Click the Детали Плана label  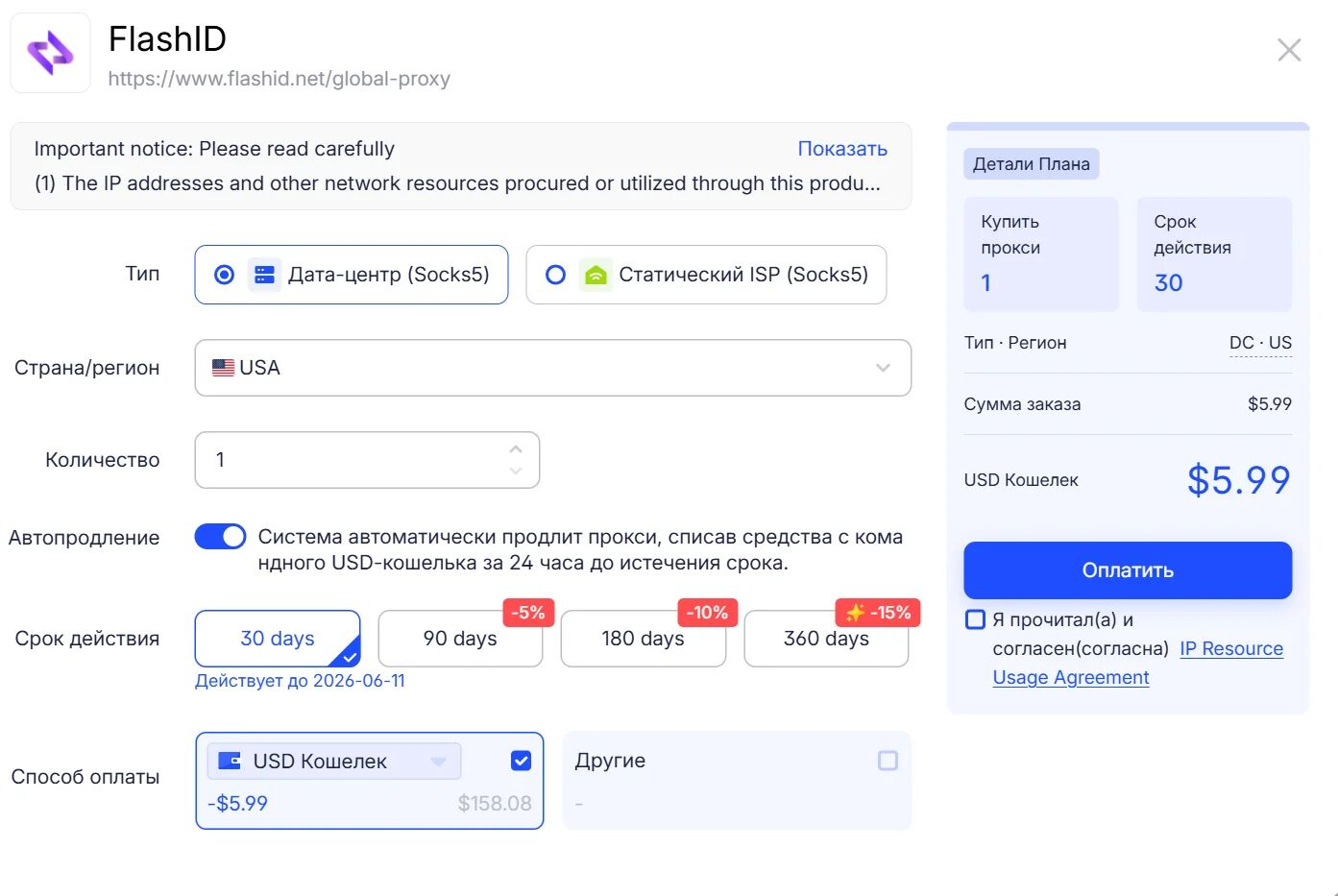1032,164
